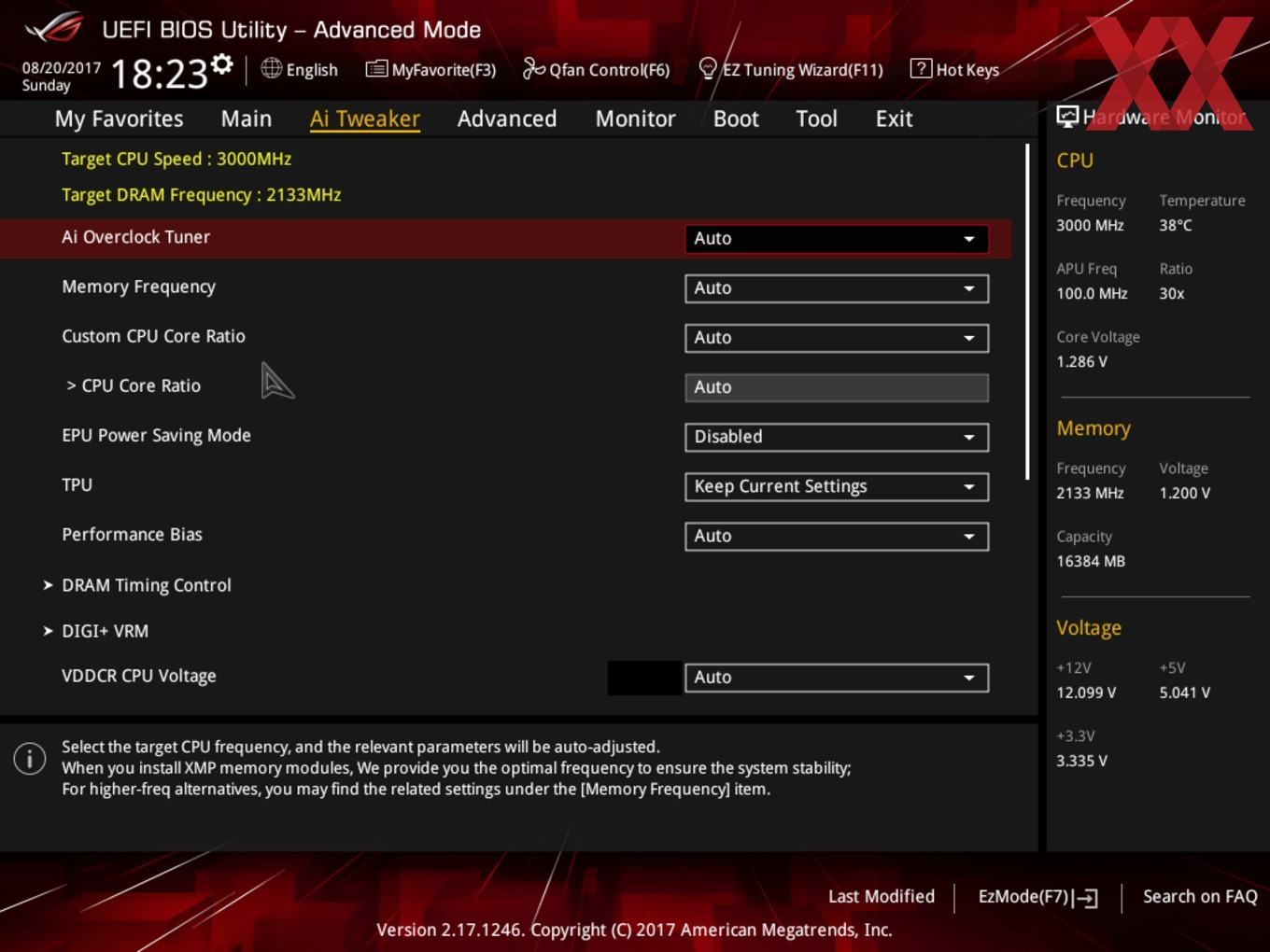The height and width of the screenshot is (952, 1270).
Task: Click the ROG logo icon
Action: click(x=53, y=27)
